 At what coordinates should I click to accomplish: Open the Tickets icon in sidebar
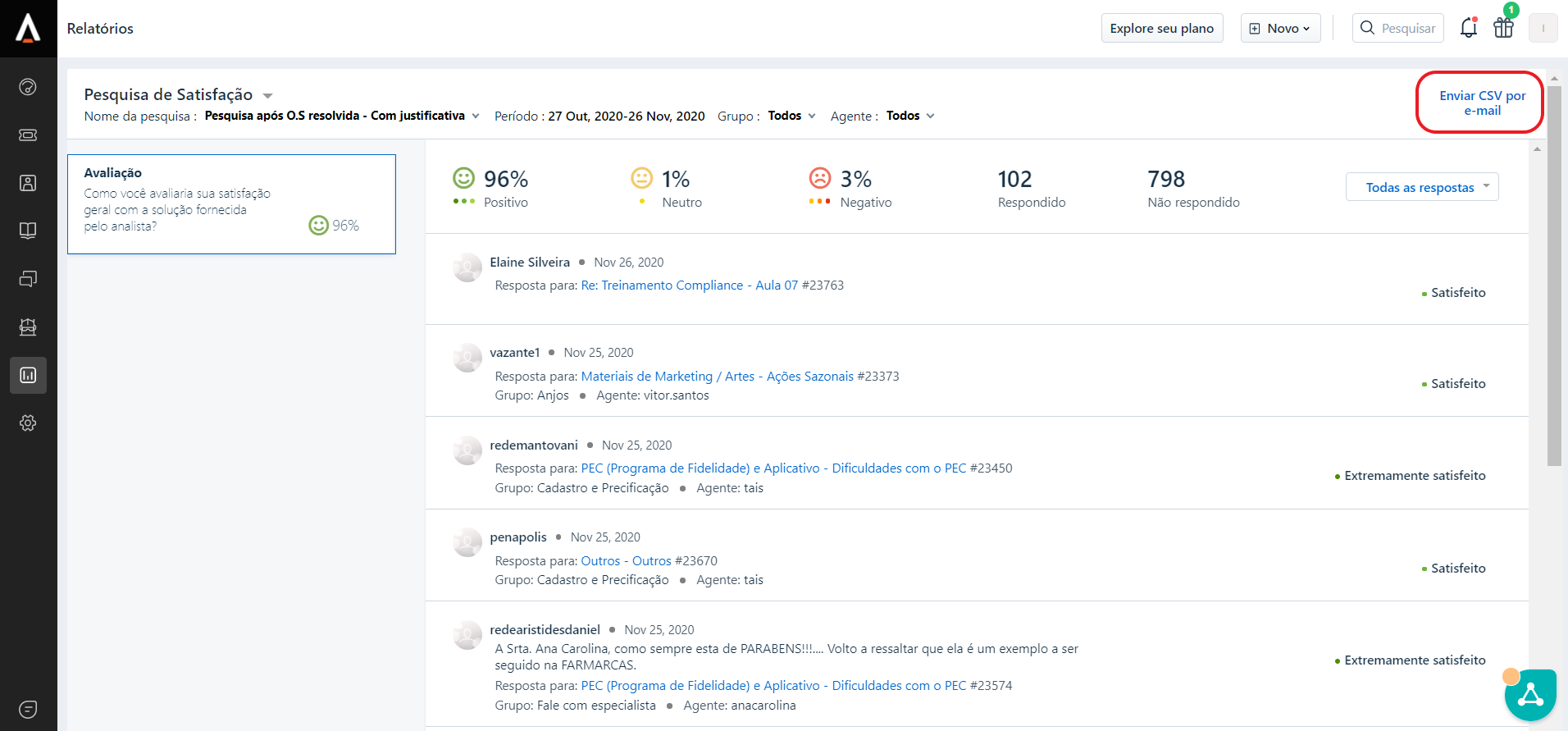pyautogui.click(x=28, y=135)
